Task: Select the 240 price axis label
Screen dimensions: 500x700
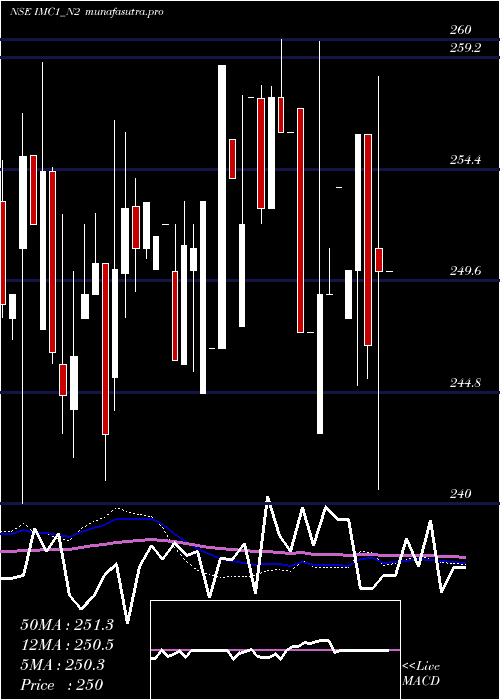Action: [461, 494]
